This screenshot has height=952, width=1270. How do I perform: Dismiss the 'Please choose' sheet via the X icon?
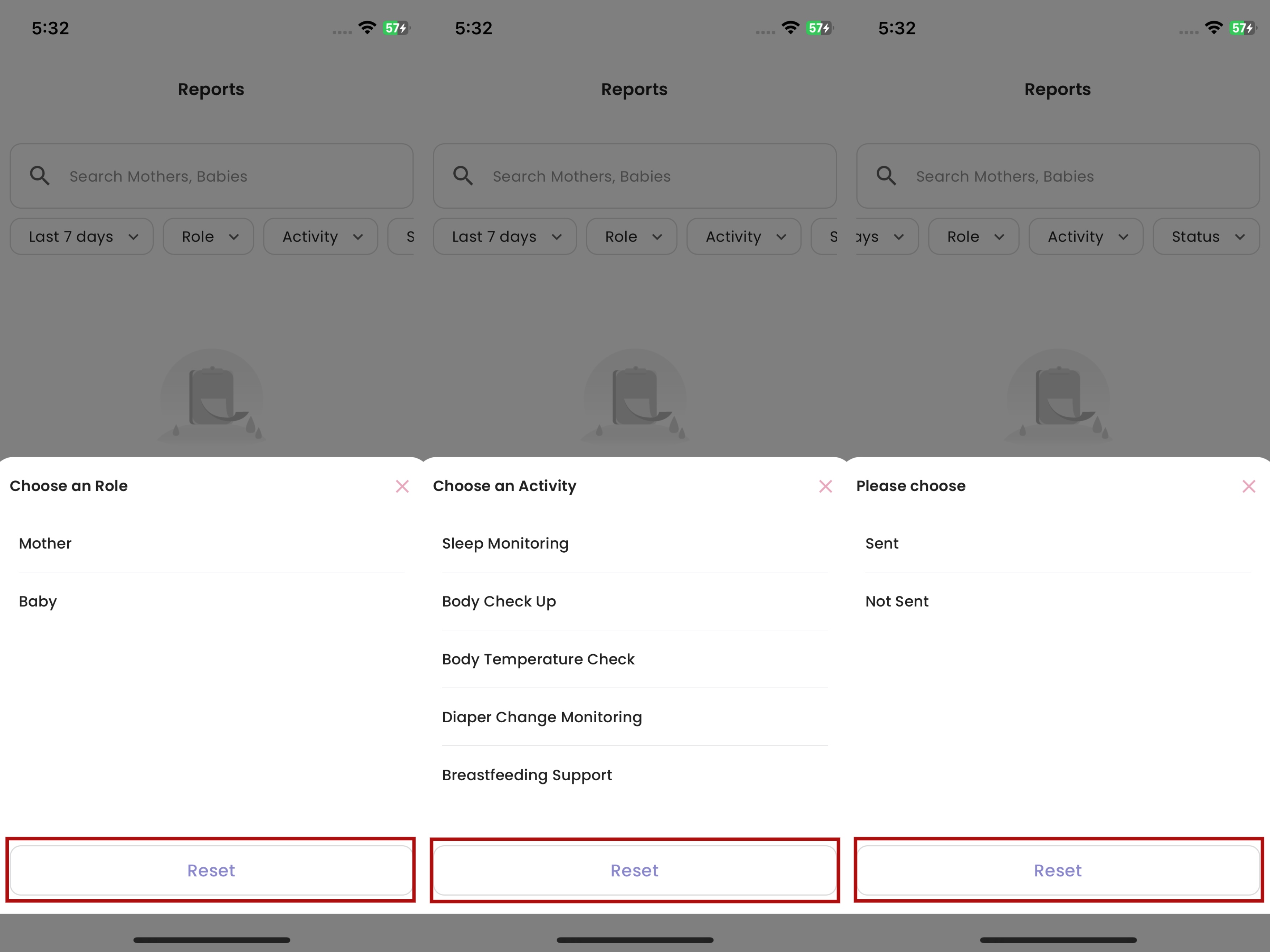point(1248,486)
